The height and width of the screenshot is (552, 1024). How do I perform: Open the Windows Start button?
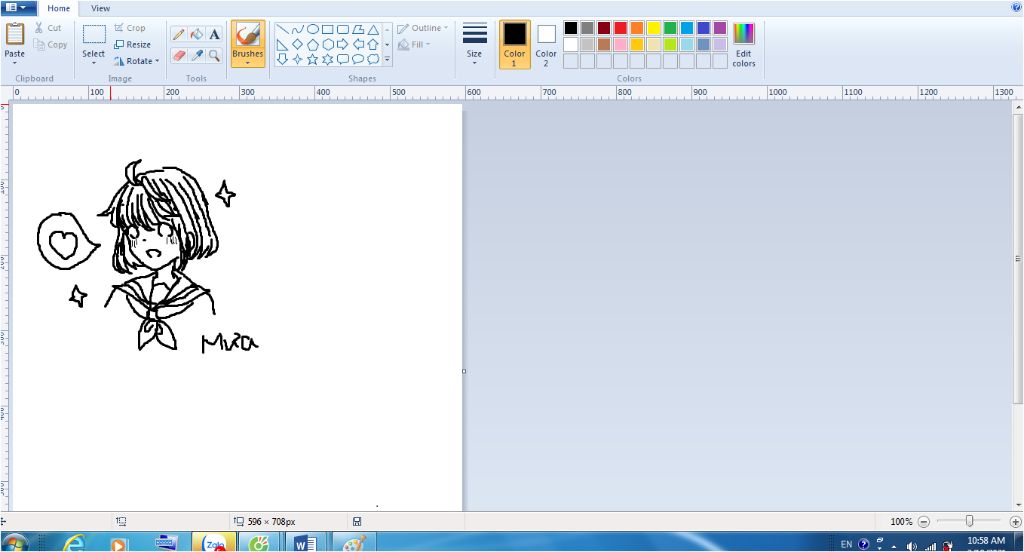14,543
